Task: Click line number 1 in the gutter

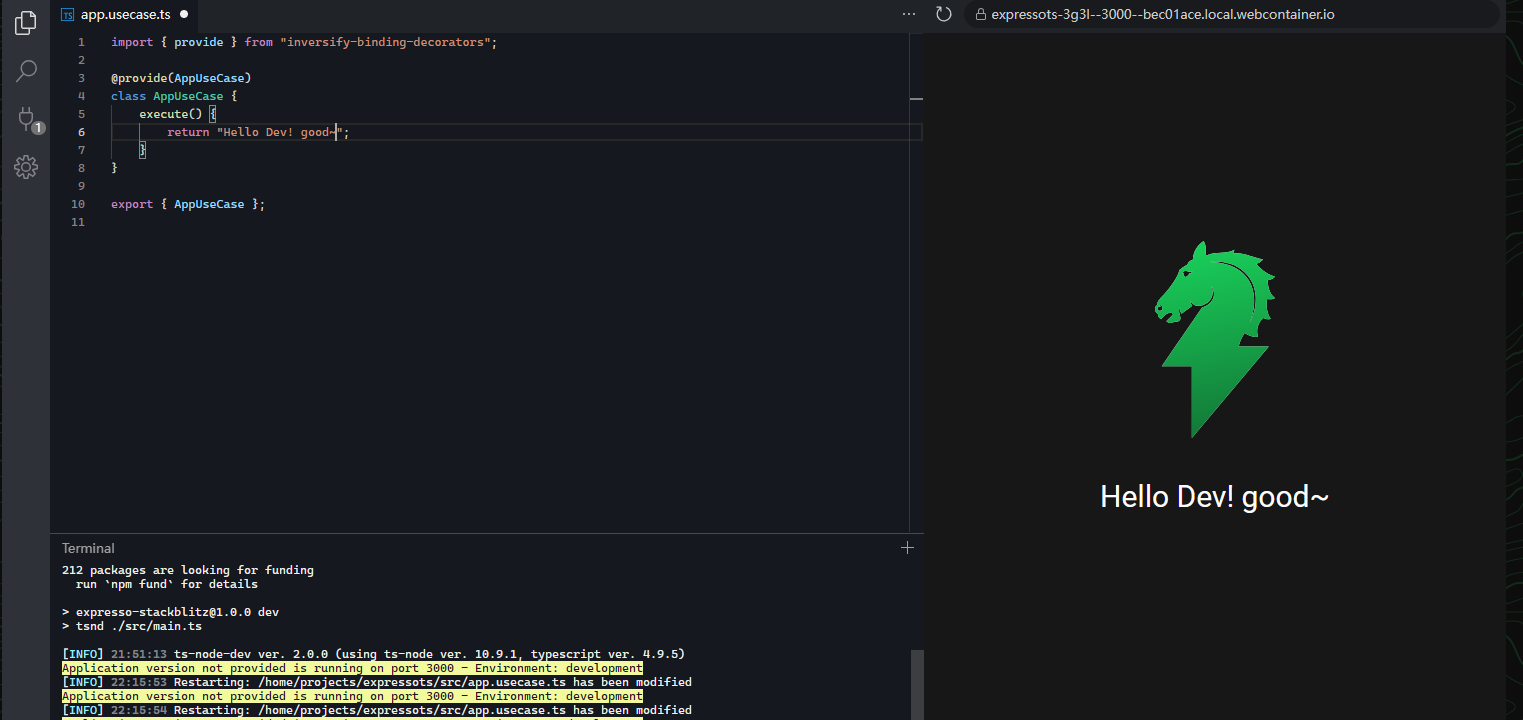Action: click(x=81, y=42)
